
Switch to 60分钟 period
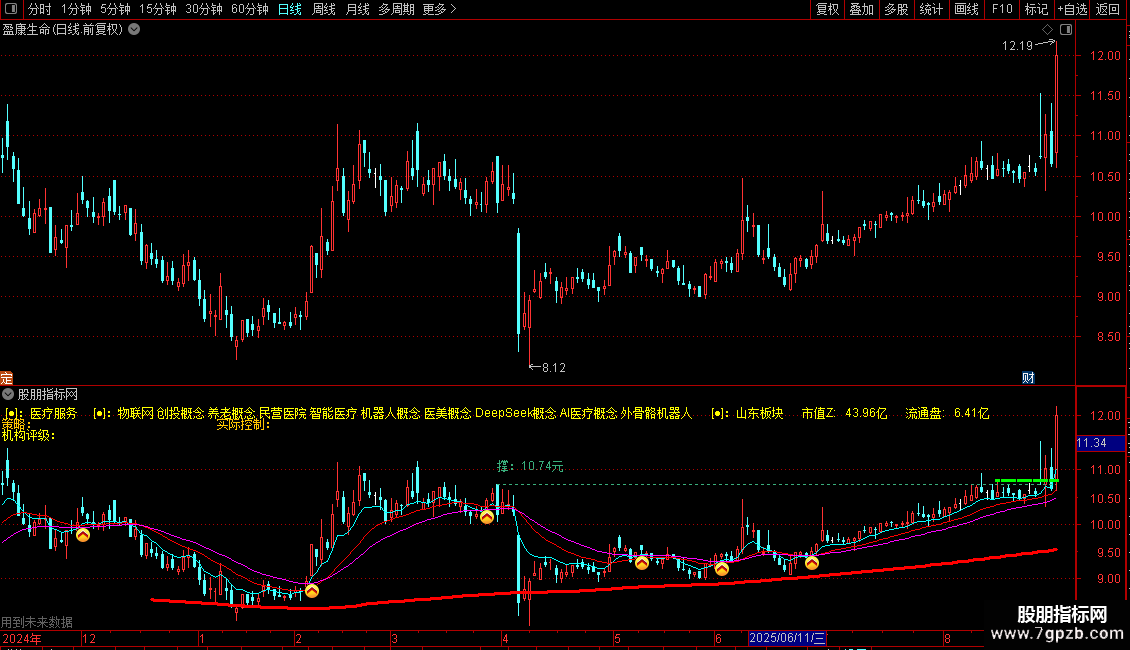point(250,9)
